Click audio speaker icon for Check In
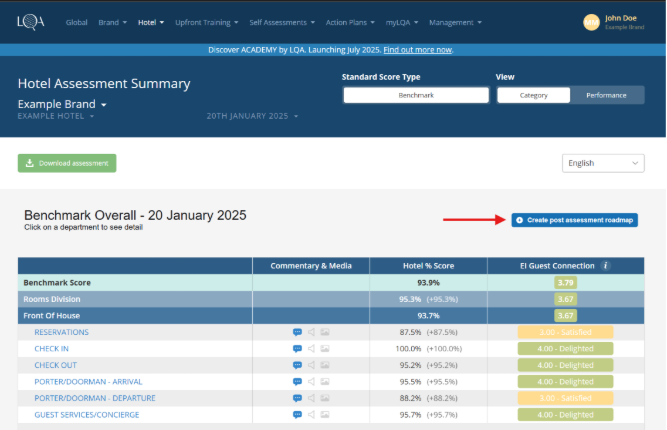The width and height of the screenshot is (667, 430). (311, 348)
